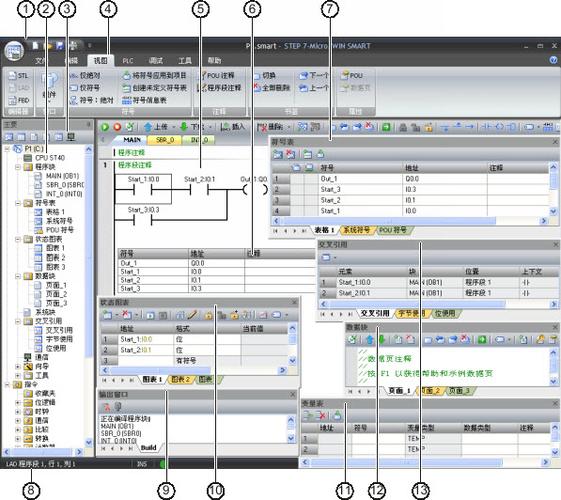Collapse the 状态图表 tree node
The height and width of the screenshot is (500, 561).
(18, 239)
